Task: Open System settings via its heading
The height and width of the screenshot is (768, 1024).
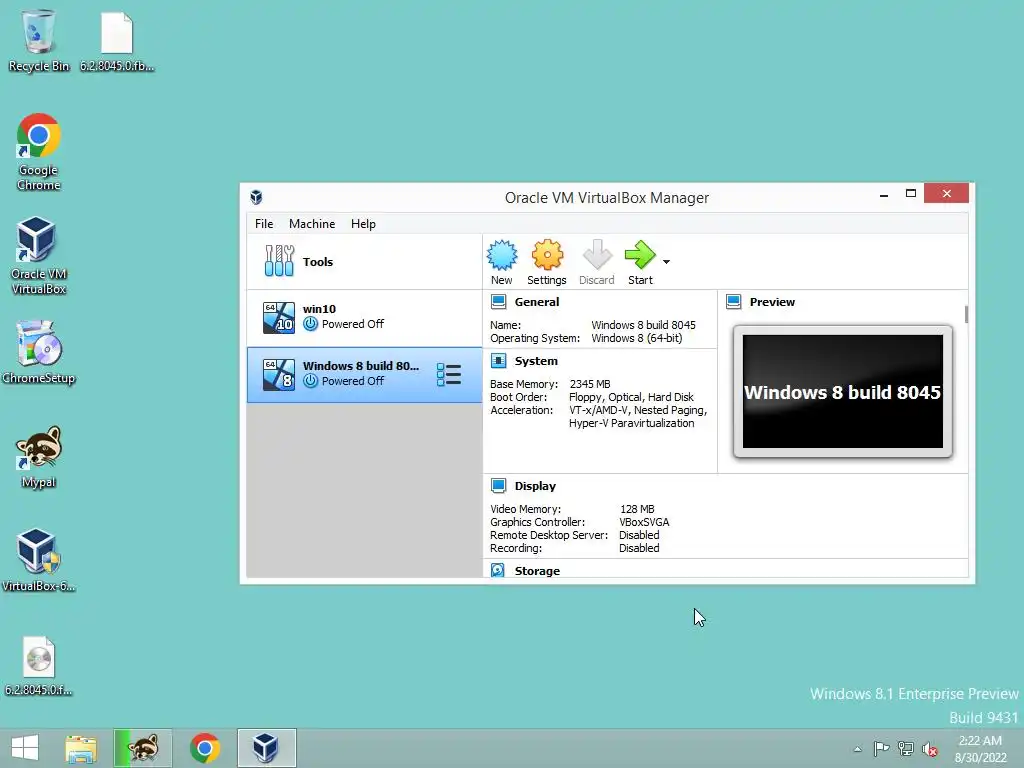Action: (x=536, y=361)
